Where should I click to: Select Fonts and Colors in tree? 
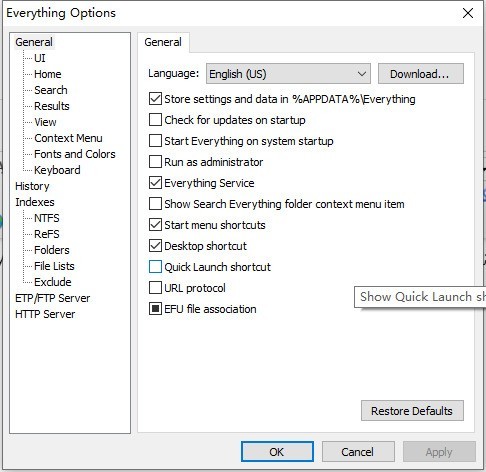click(75, 154)
